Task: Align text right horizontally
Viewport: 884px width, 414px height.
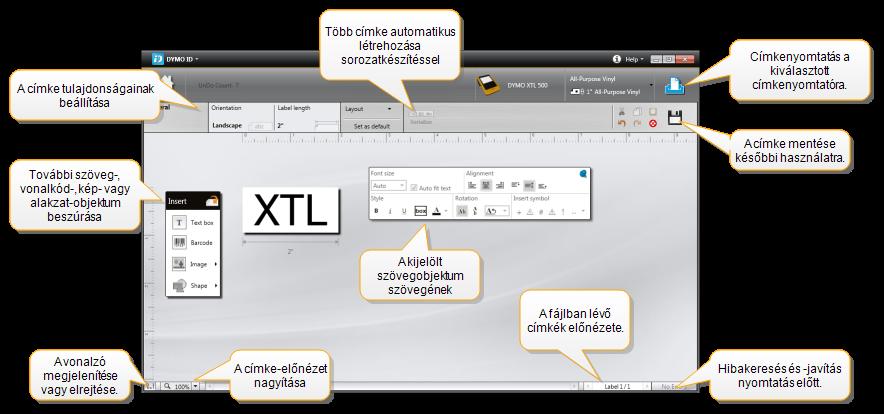Action: (x=500, y=185)
